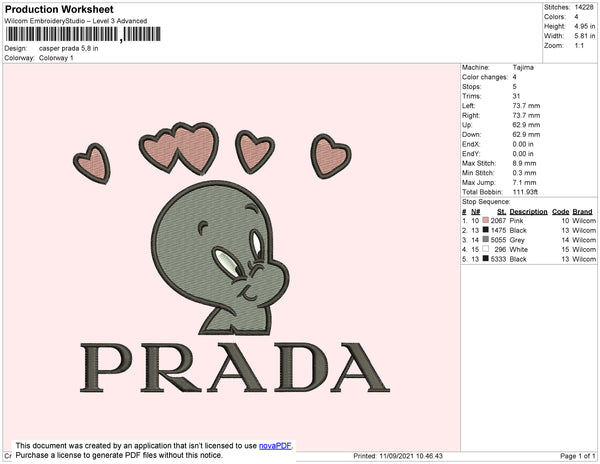
Task: Select the White color swatch in stop 4
Action: [x=486, y=249]
